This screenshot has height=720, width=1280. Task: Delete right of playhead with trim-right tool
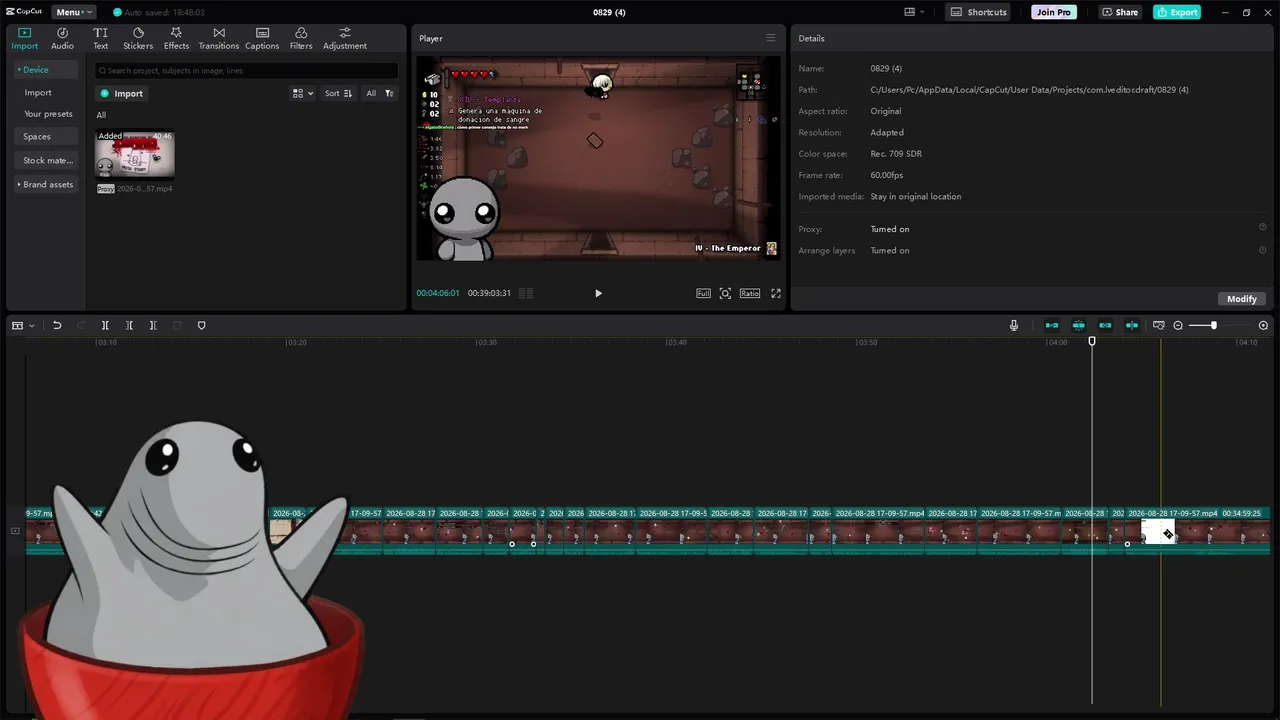[153, 325]
